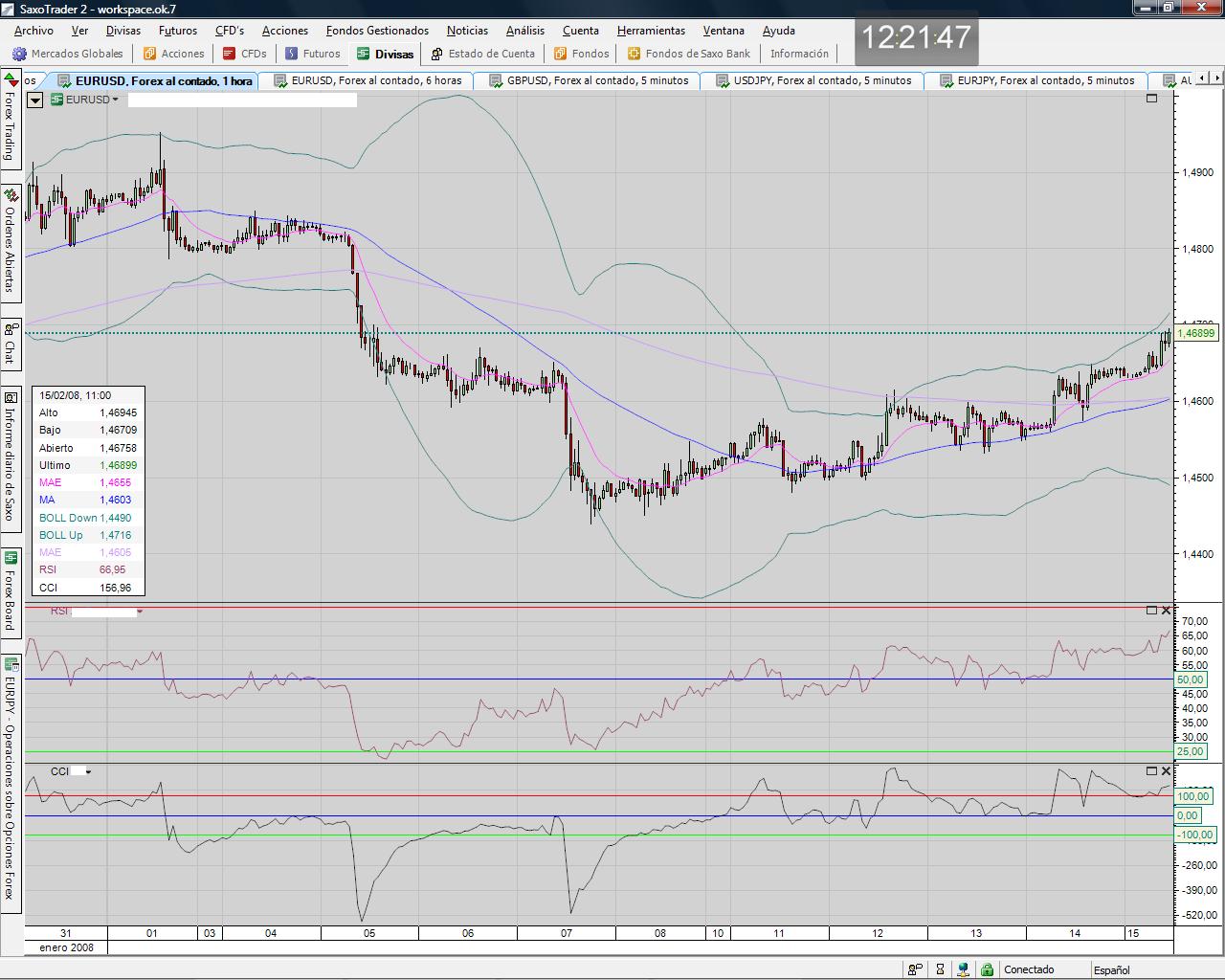Click the hourglass icon in status bar

pos(940,969)
